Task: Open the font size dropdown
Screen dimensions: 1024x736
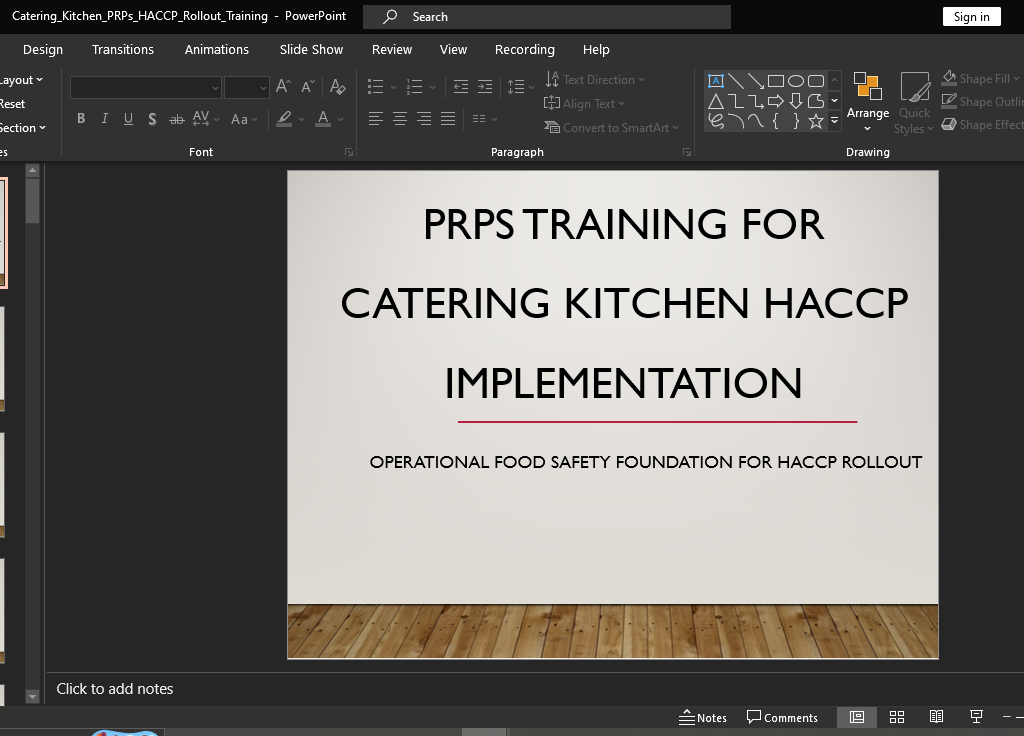Action: pyautogui.click(x=263, y=88)
